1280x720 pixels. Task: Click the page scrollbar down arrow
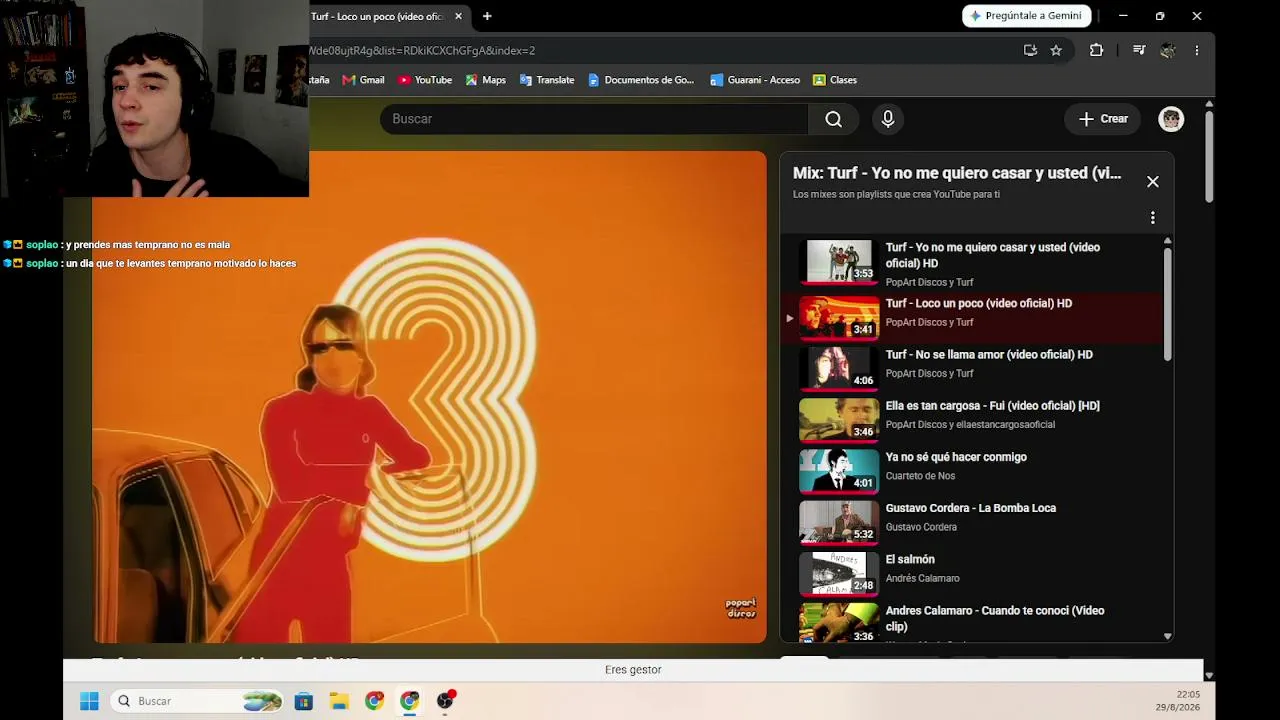pyautogui.click(x=1209, y=675)
